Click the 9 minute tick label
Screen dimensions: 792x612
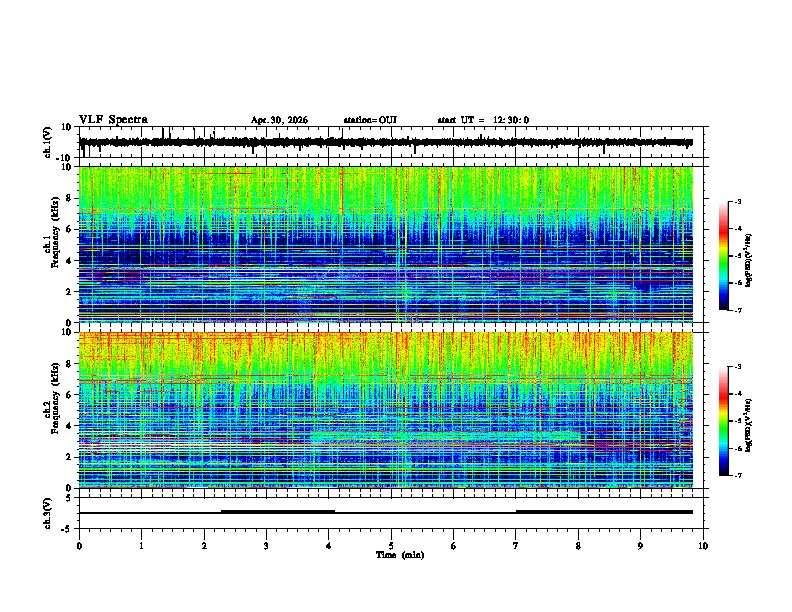640,546
